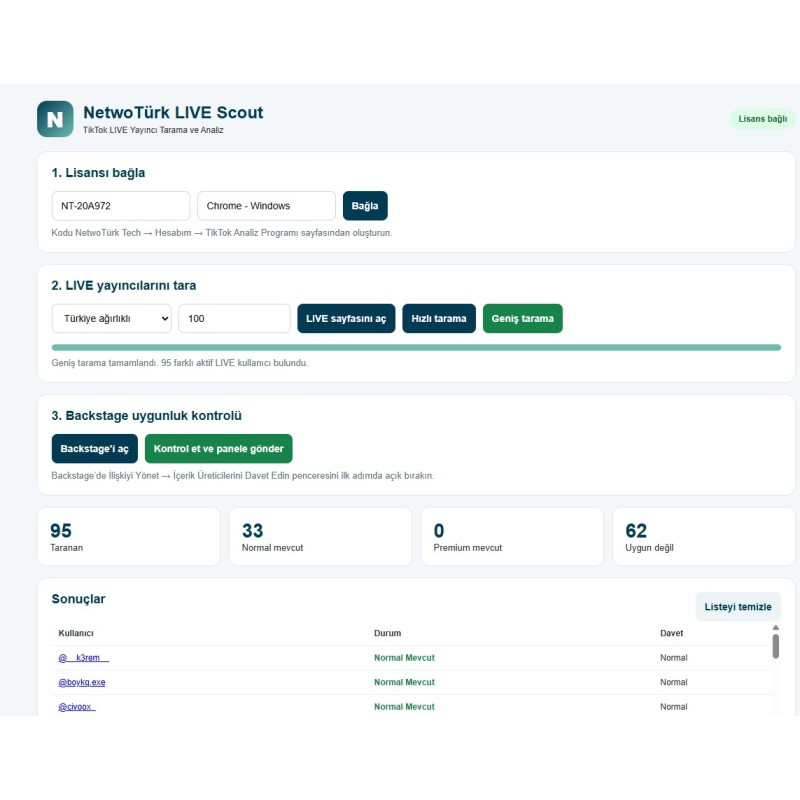This screenshot has height=800, width=800.
Task: Click LIVE sayfasını aç button
Action: point(346,318)
